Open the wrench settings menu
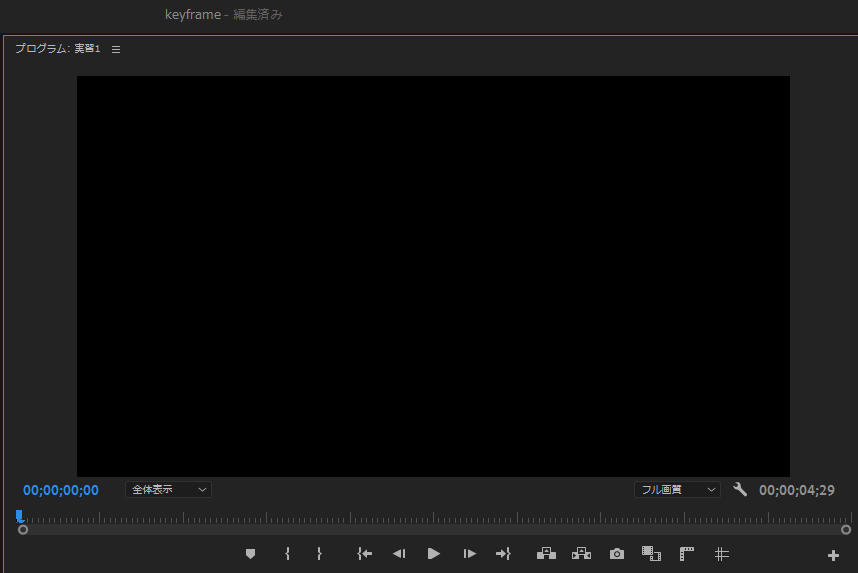This screenshot has width=858, height=573. click(740, 489)
